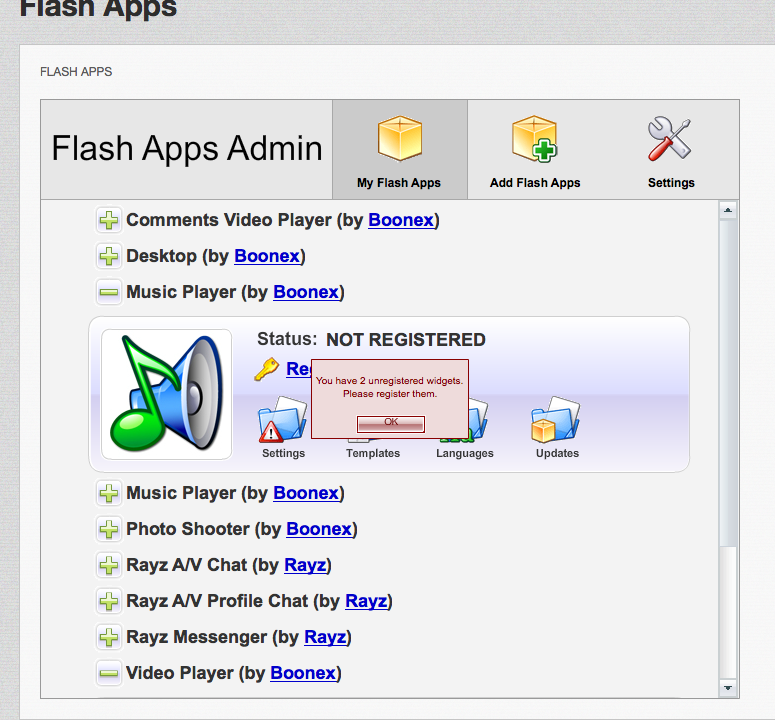Click the golden key register icon
This screenshot has width=775, height=720.
(266, 370)
